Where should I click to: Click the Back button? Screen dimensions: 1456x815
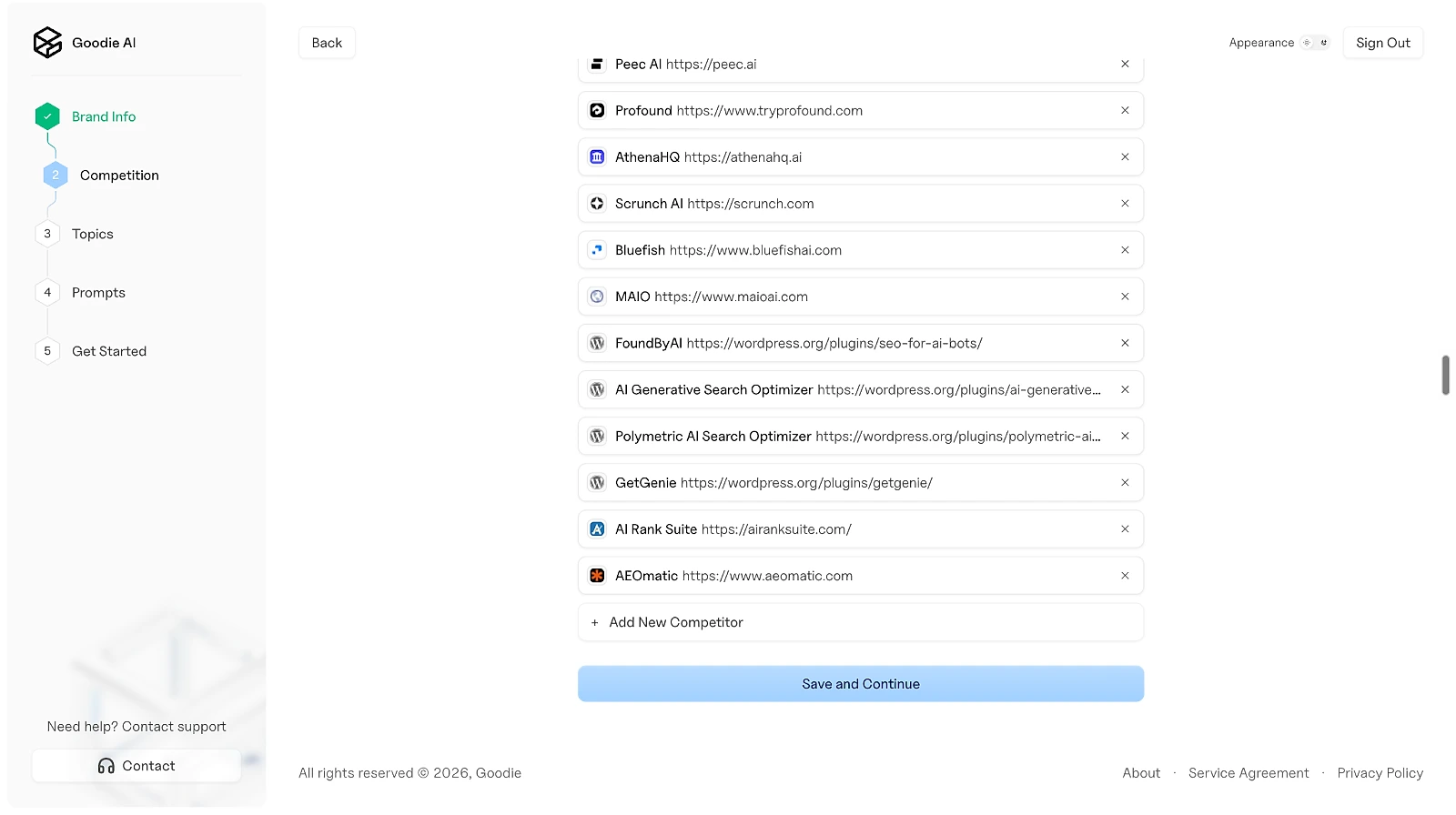pos(327,43)
